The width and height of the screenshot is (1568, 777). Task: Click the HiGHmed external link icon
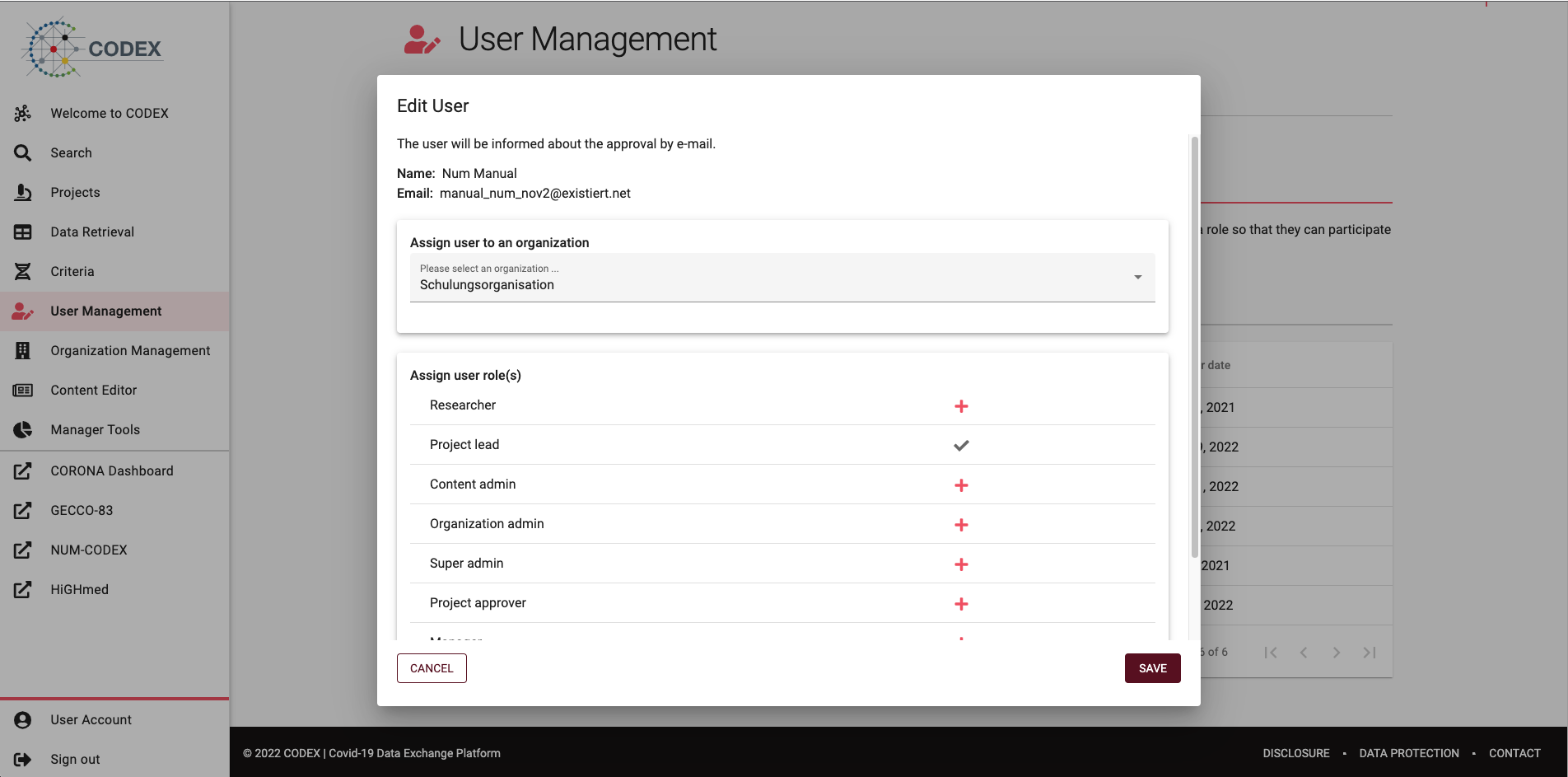pyautogui.click(x=23, y=590)
